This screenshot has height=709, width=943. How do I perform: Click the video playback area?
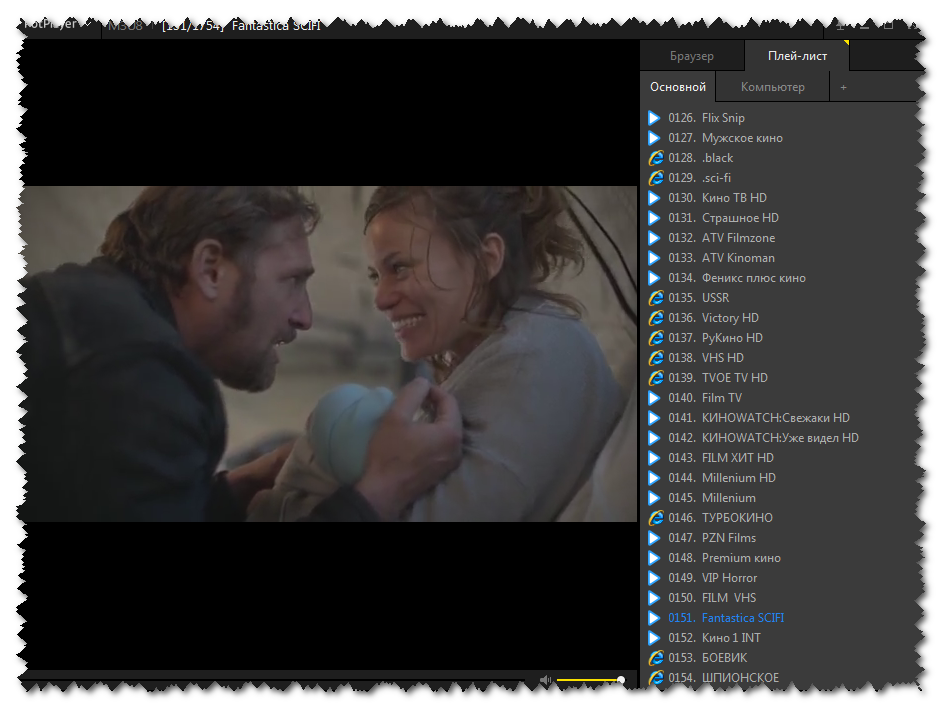330,354
